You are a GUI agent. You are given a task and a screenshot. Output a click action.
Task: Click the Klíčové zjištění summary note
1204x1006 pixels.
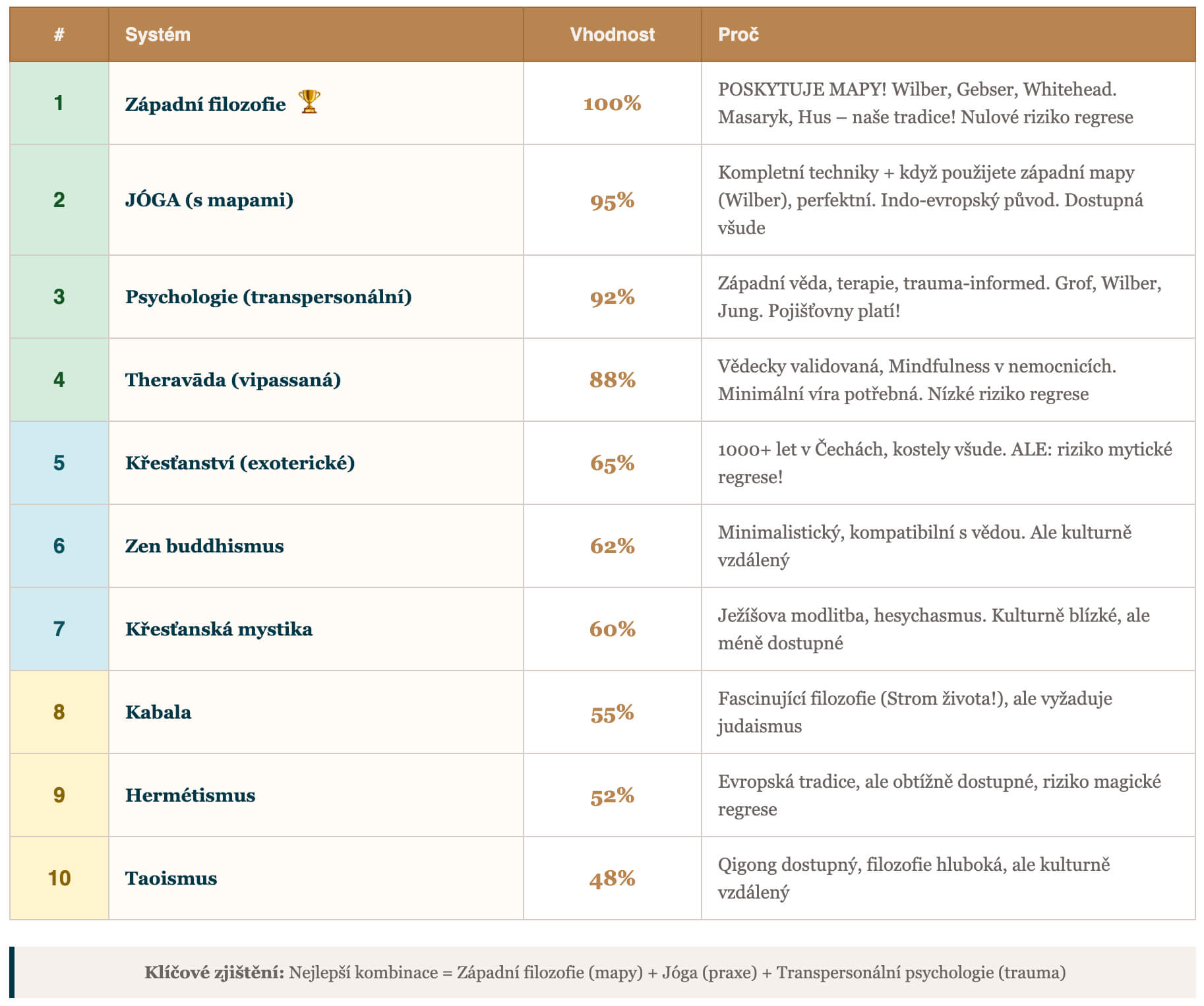point(605,972)
